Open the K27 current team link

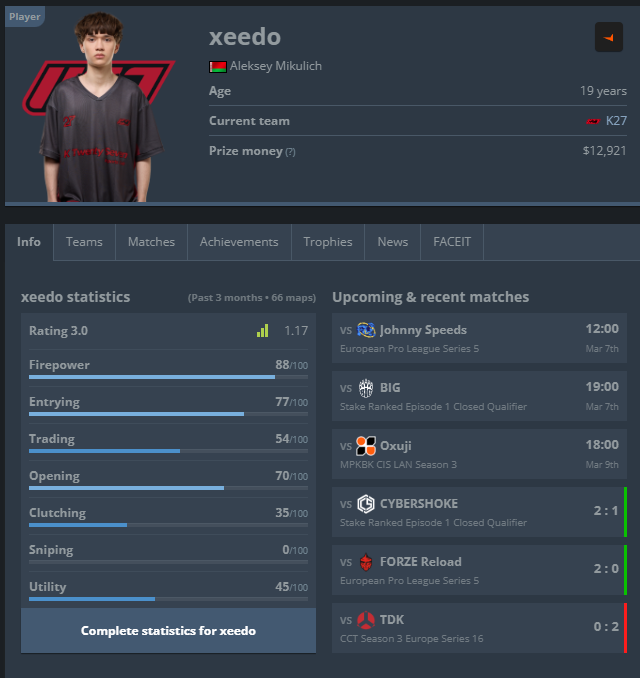point(616,121)
